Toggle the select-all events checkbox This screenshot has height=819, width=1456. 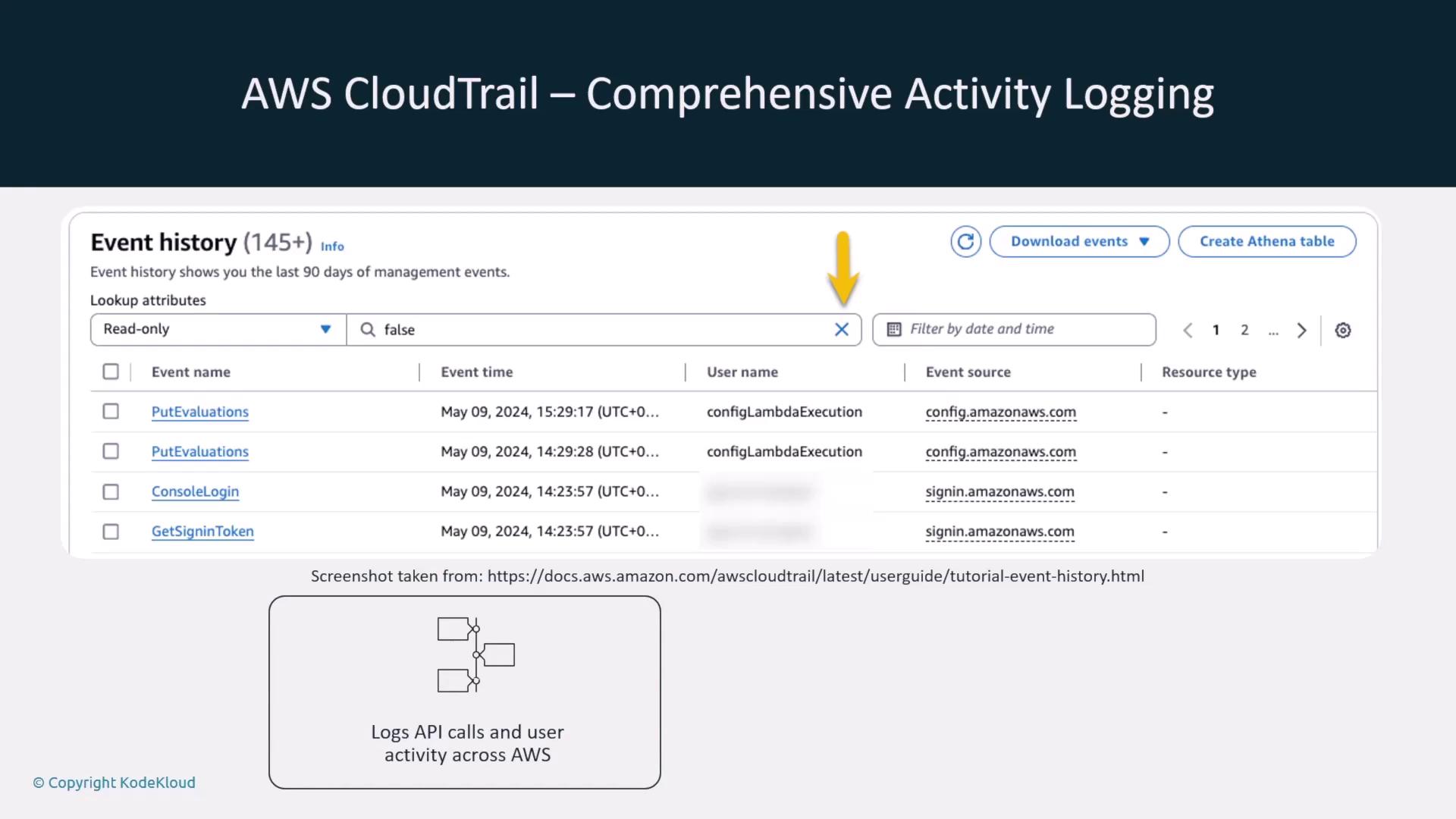(x=111, y=372)
